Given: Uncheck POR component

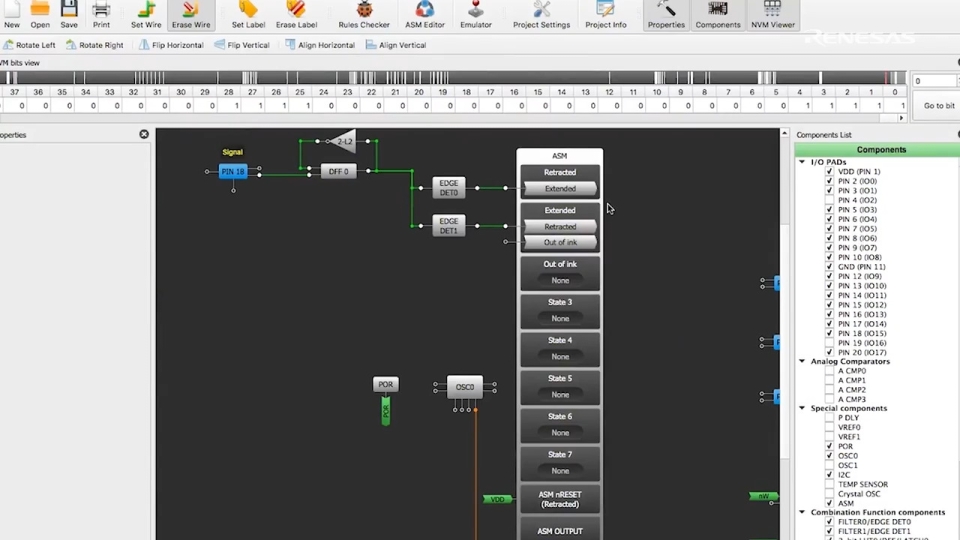Looking at the screenshot, I should pyautogui.click(x=829, y=446).
